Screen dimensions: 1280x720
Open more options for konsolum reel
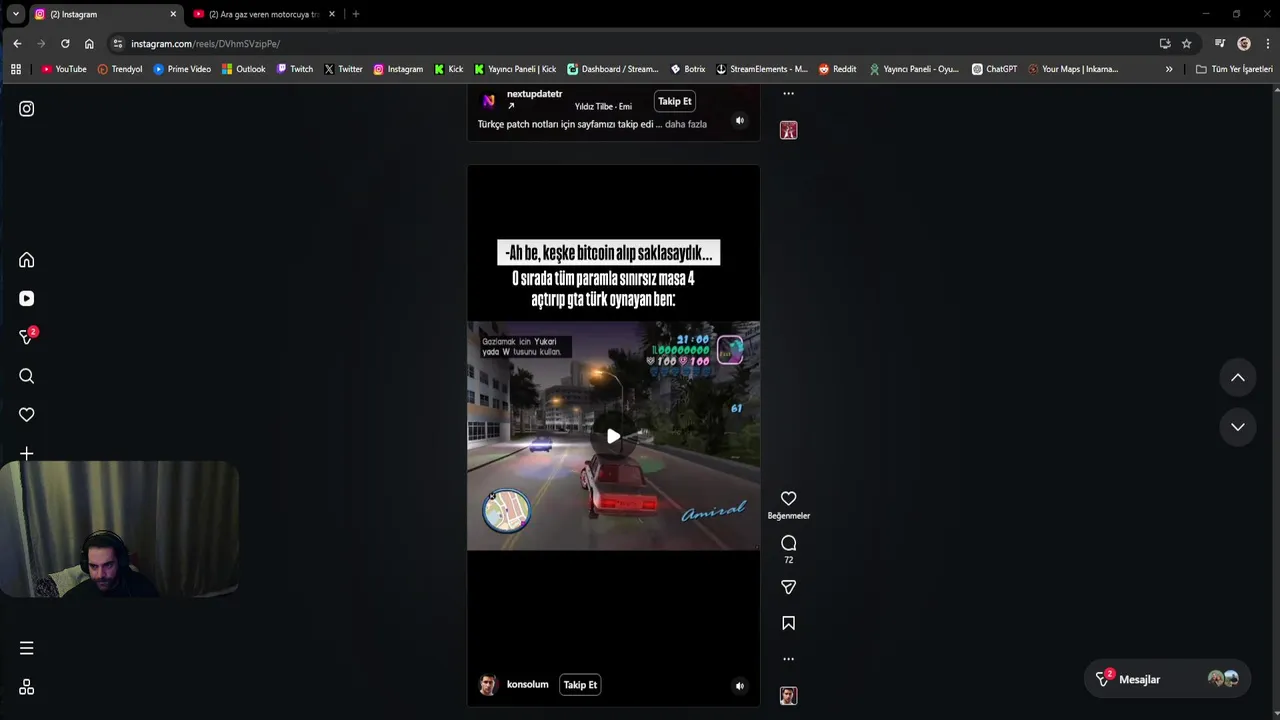tap(788, 659)
